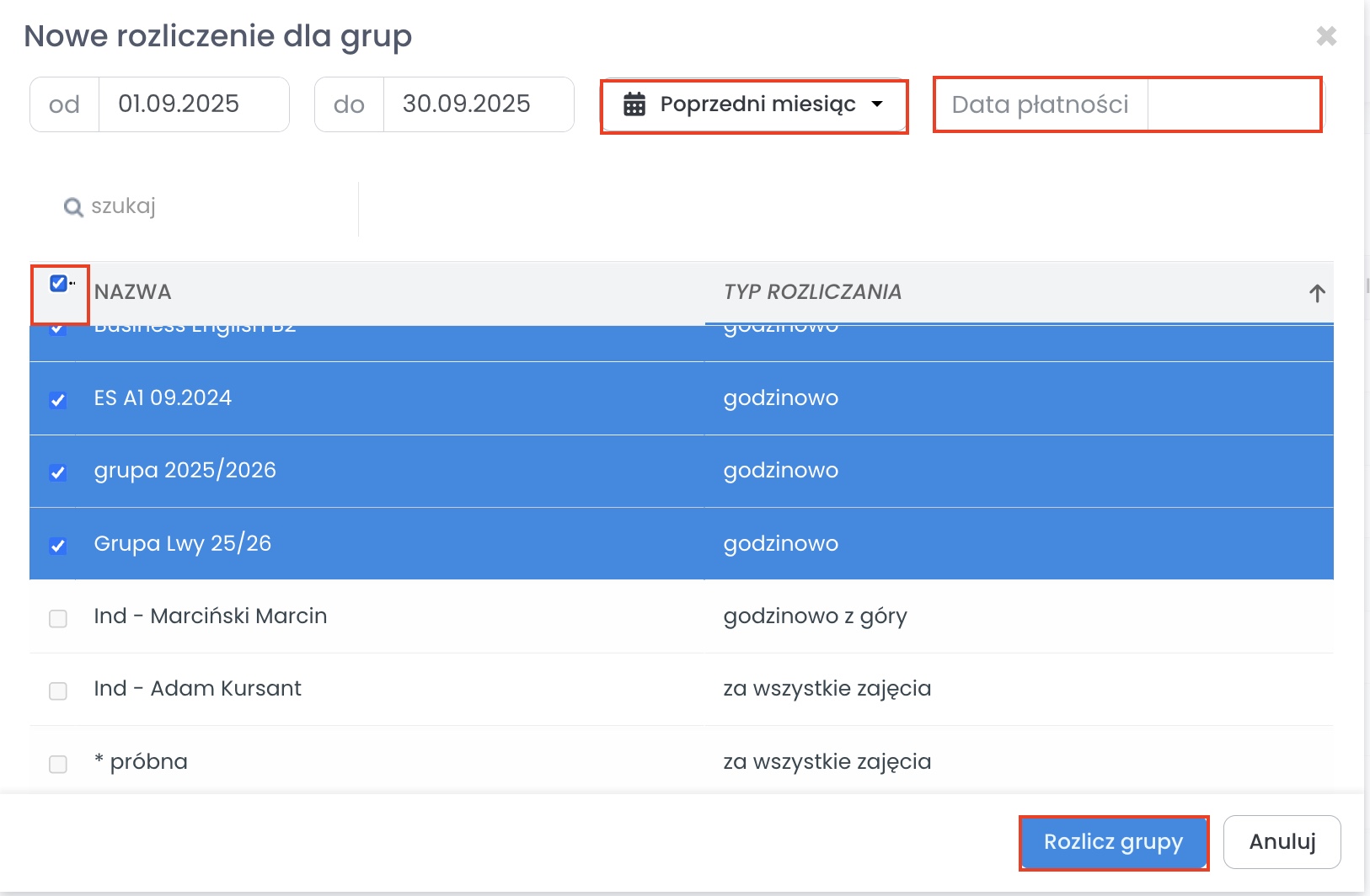Uncheck the grupa 2025/2026 checkbox
This screenshot has height=896, width=1370.
pos(58,472)
